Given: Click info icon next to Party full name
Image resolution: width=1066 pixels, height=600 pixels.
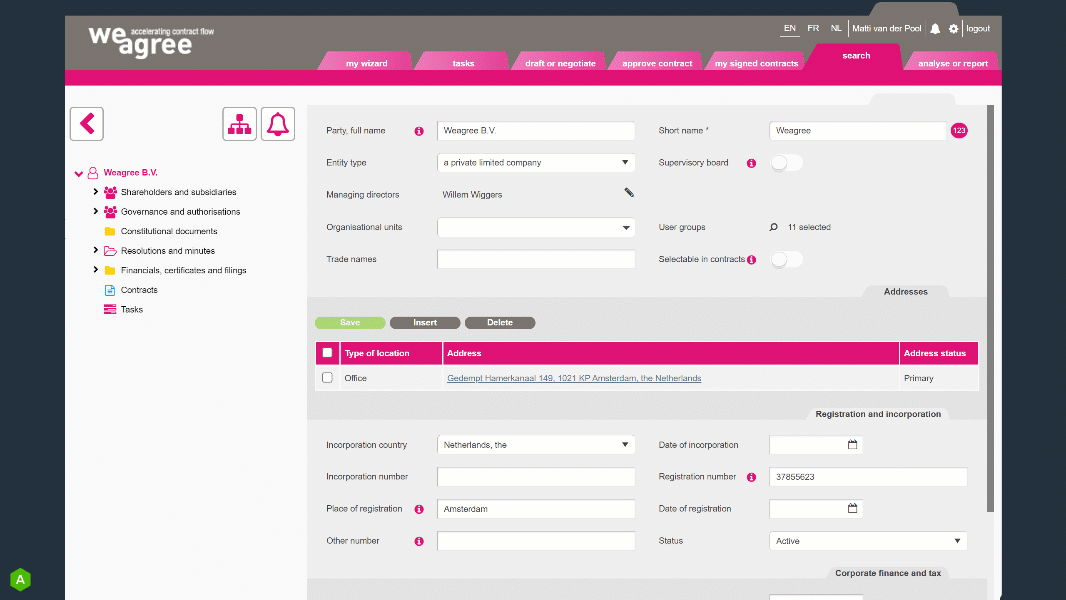Looking at the screenshot, I should [419, 131].
